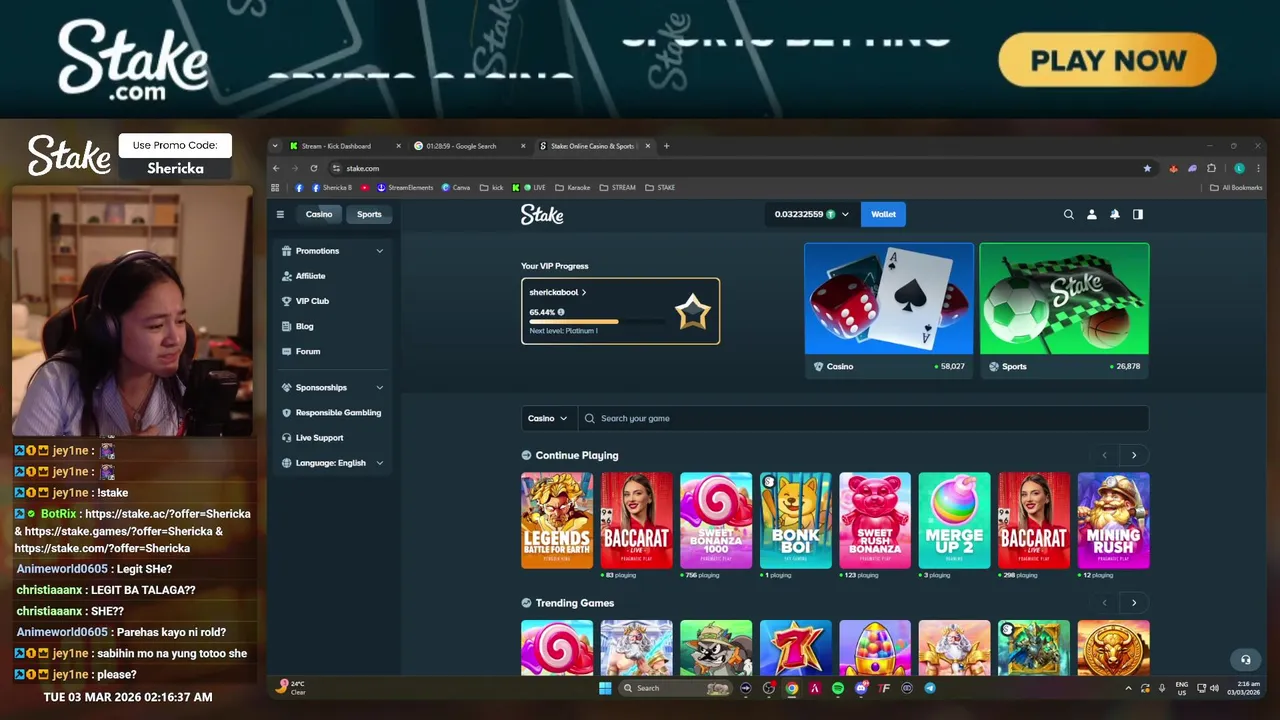The width and height of the screenshot is (1280, 720).
Task: Click the search magnifier in Stake header
Action: [1068, 214]
